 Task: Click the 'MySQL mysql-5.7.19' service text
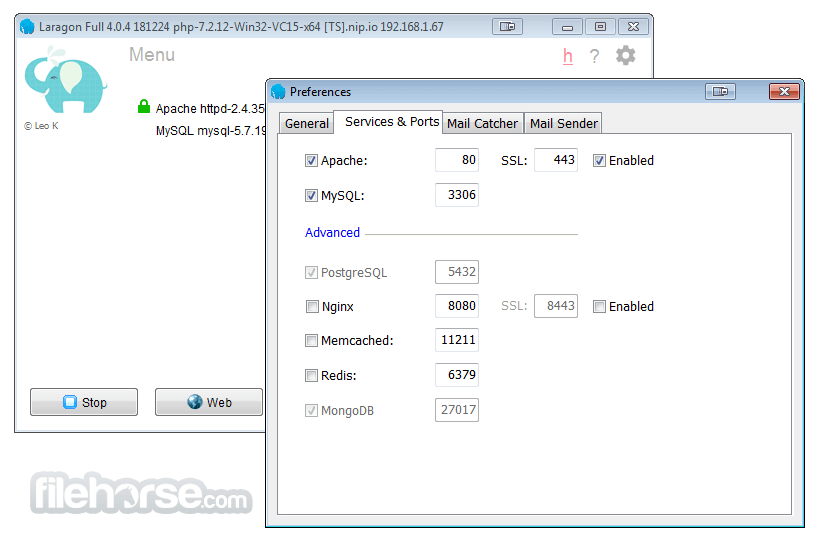click(x=210, y=131)
